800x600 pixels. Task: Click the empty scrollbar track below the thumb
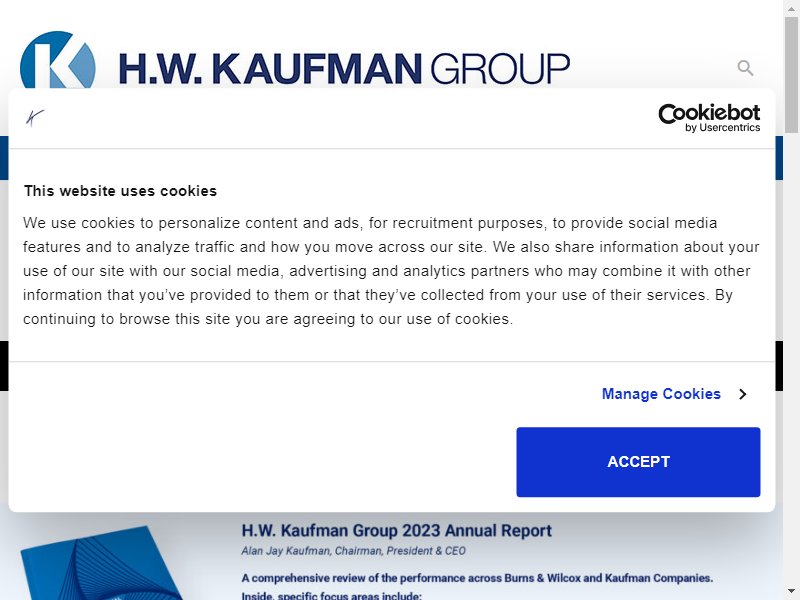click(x=791, y=357)
